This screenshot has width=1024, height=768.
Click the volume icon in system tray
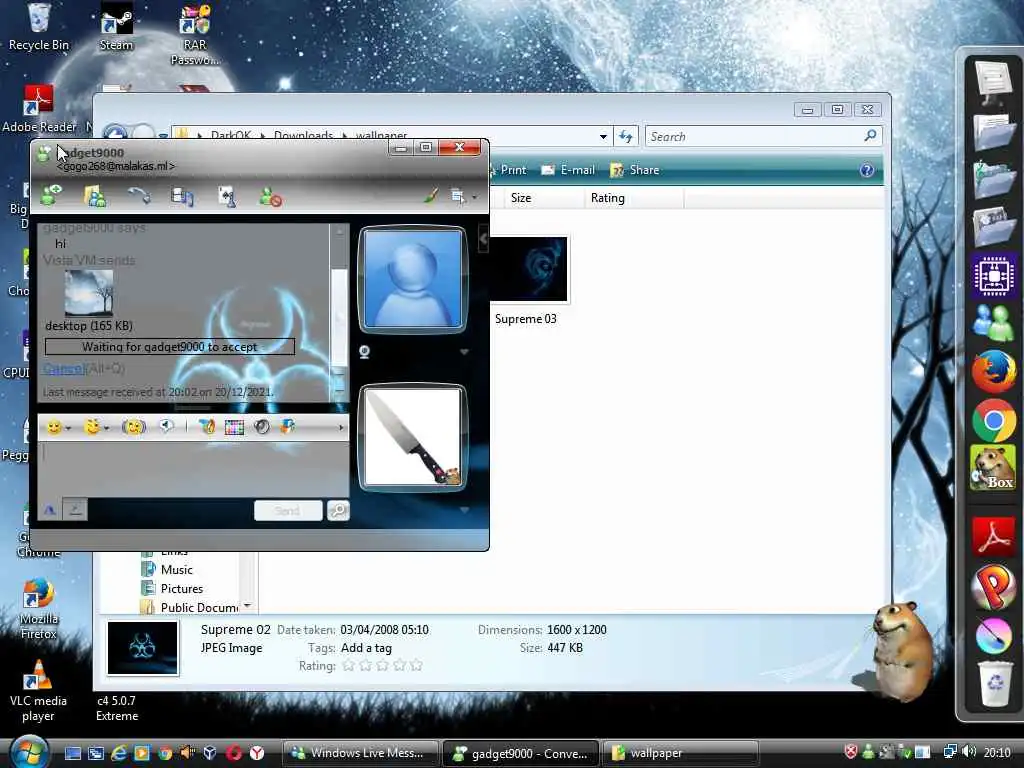point(969,752)
